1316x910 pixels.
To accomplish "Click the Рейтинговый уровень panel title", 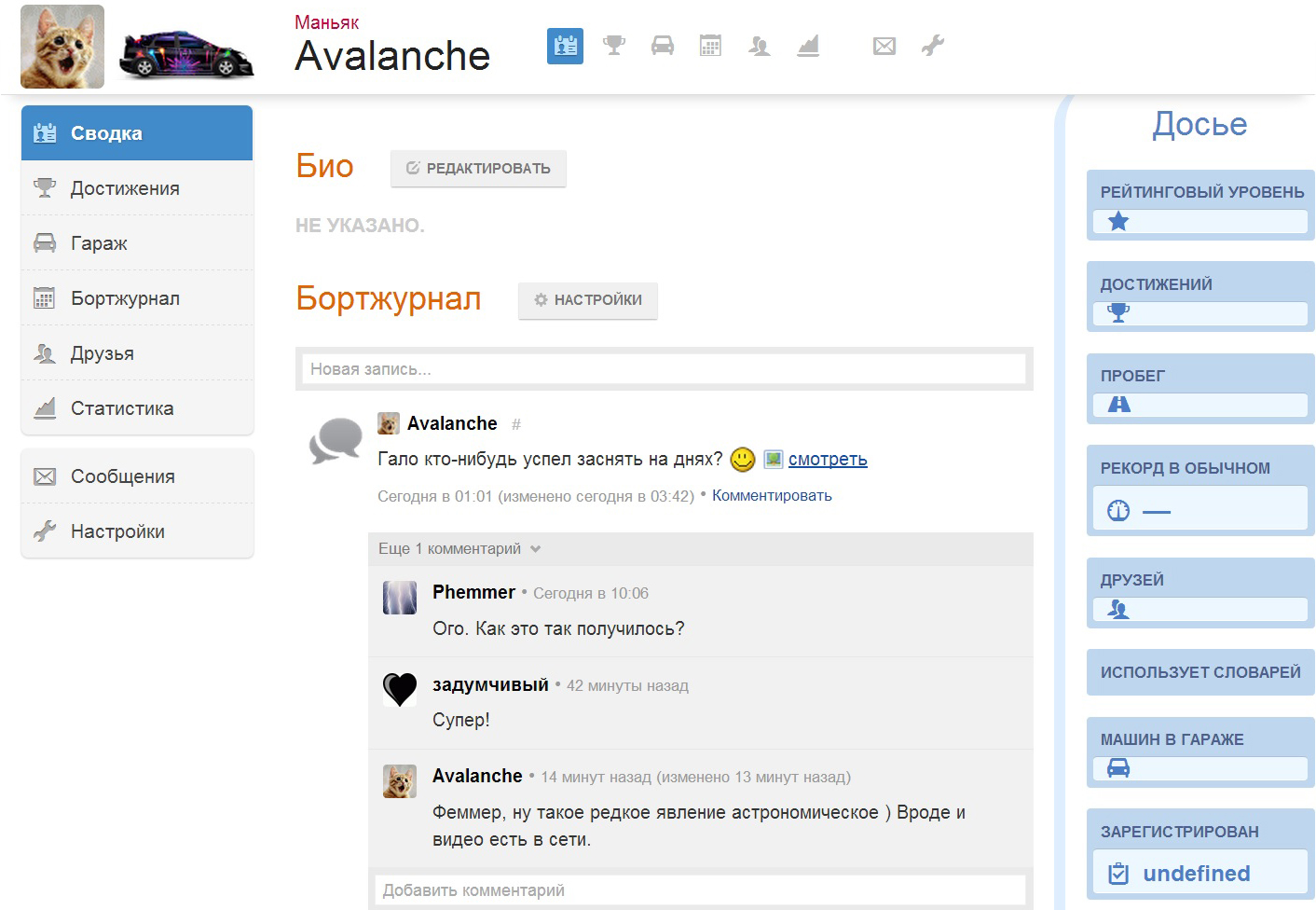I will coord(1202,192).
